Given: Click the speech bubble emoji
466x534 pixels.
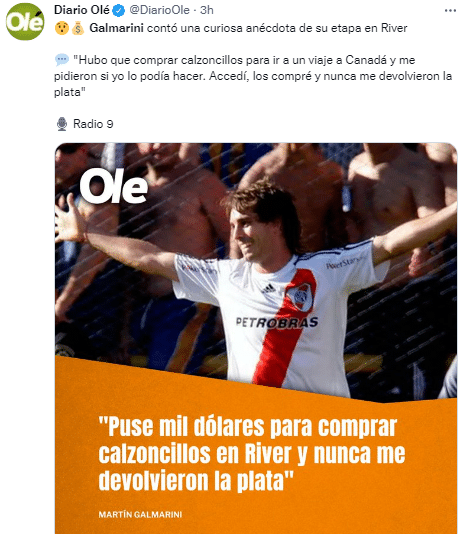Looking at the screenshot, I should click(62, 60).
